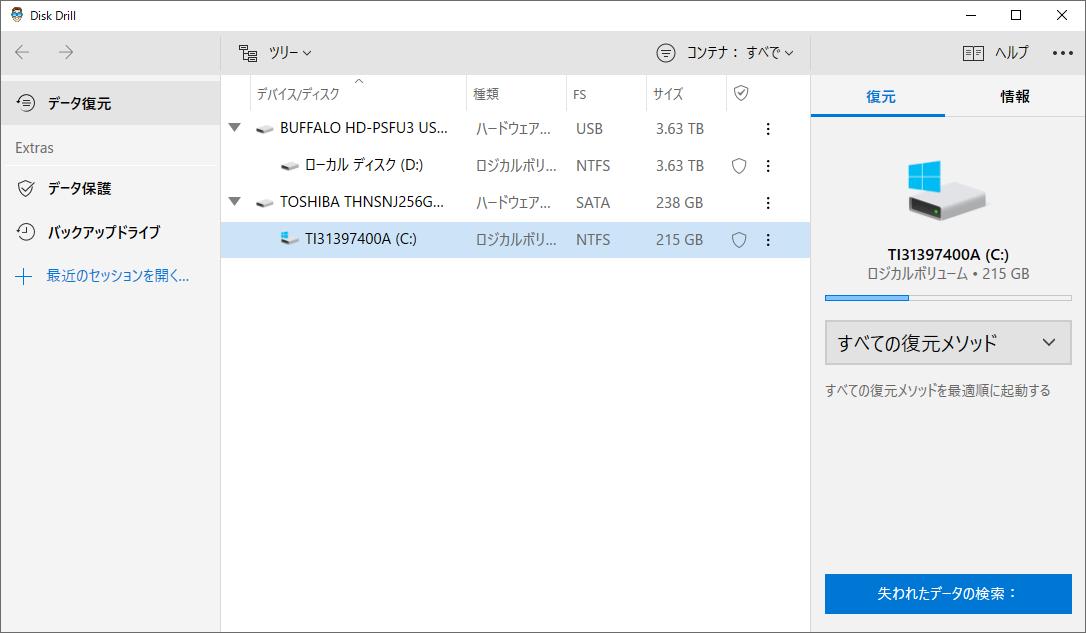This screenshot has width=1086, height=633.
Task: Click the 3.63 TB size of BUFFALO row
Action: click(x=679, y=129)
